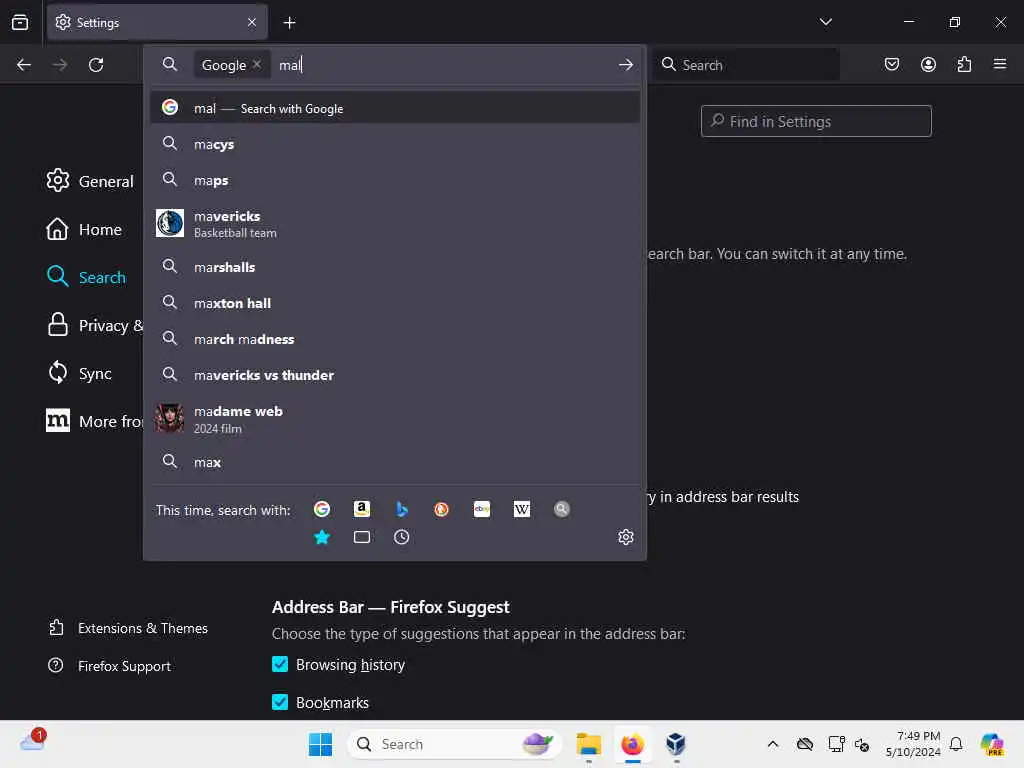Image resolution: width=1024 pixels, height=768 pixels.
Task: Go back one page
Action: point(24,65)
